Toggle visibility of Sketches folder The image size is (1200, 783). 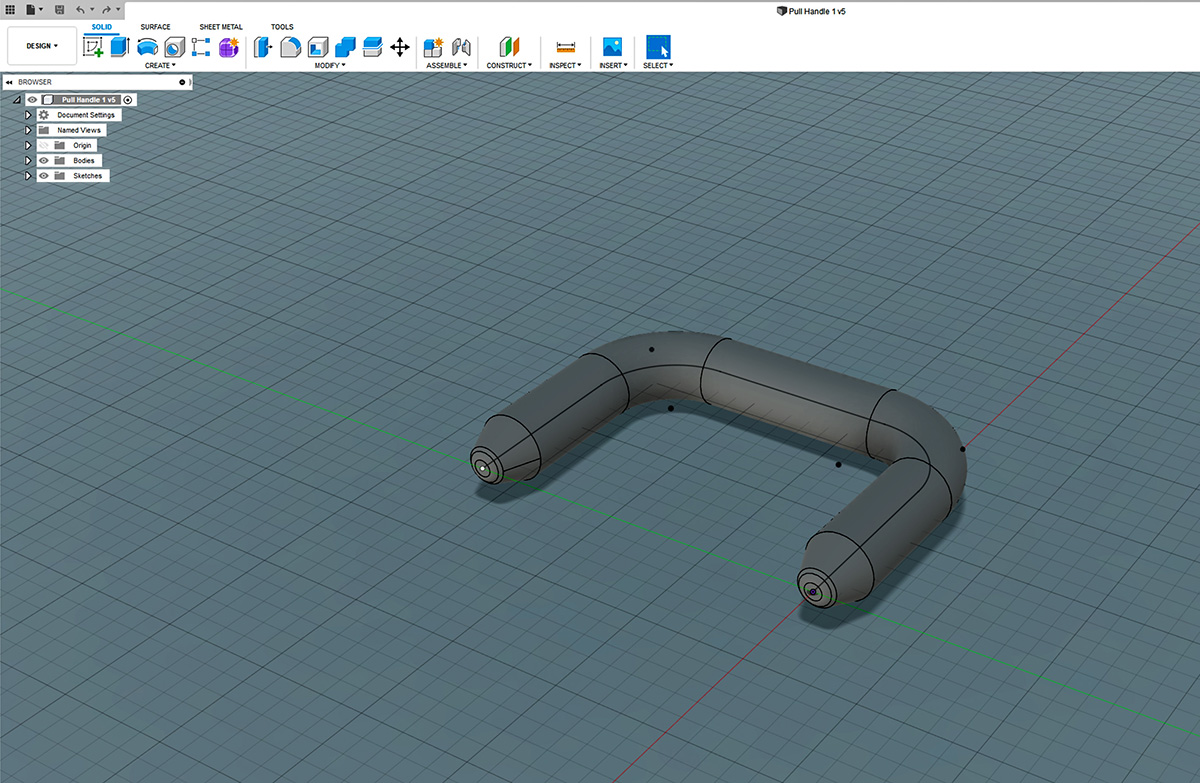44,175
